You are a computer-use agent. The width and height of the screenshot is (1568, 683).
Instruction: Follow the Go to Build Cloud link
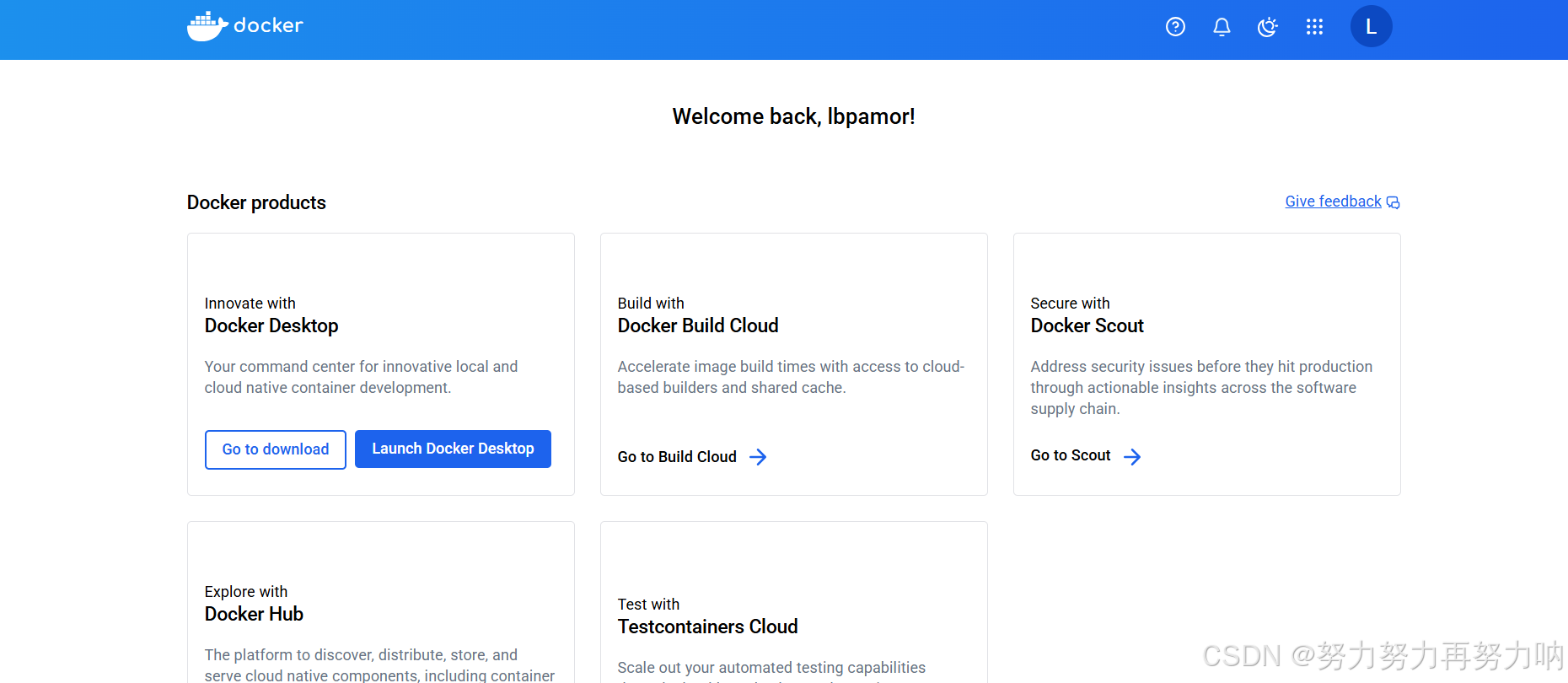click(677, 457)
